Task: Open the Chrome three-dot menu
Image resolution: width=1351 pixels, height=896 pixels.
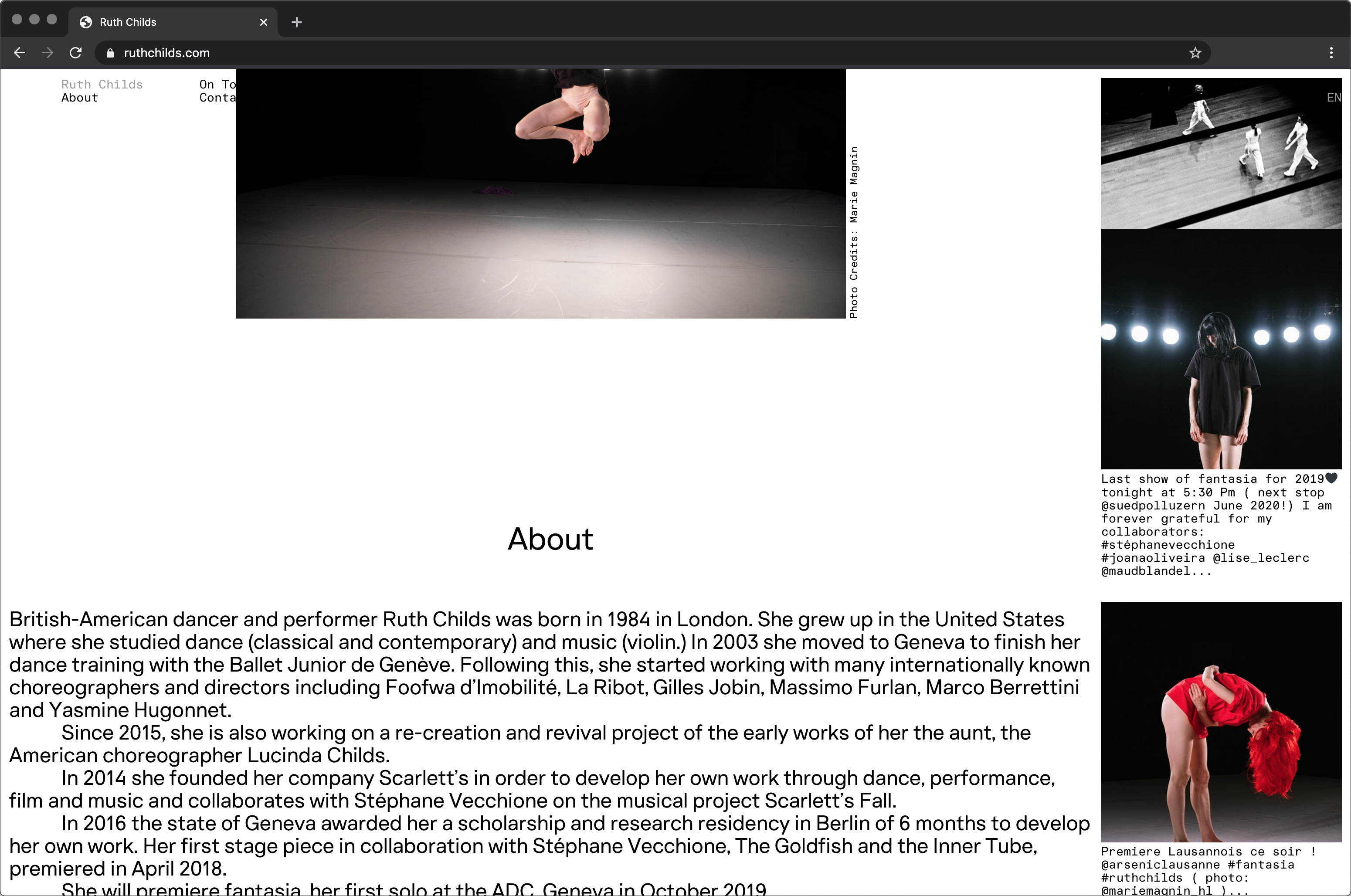Action: [x=1331, y=53]
